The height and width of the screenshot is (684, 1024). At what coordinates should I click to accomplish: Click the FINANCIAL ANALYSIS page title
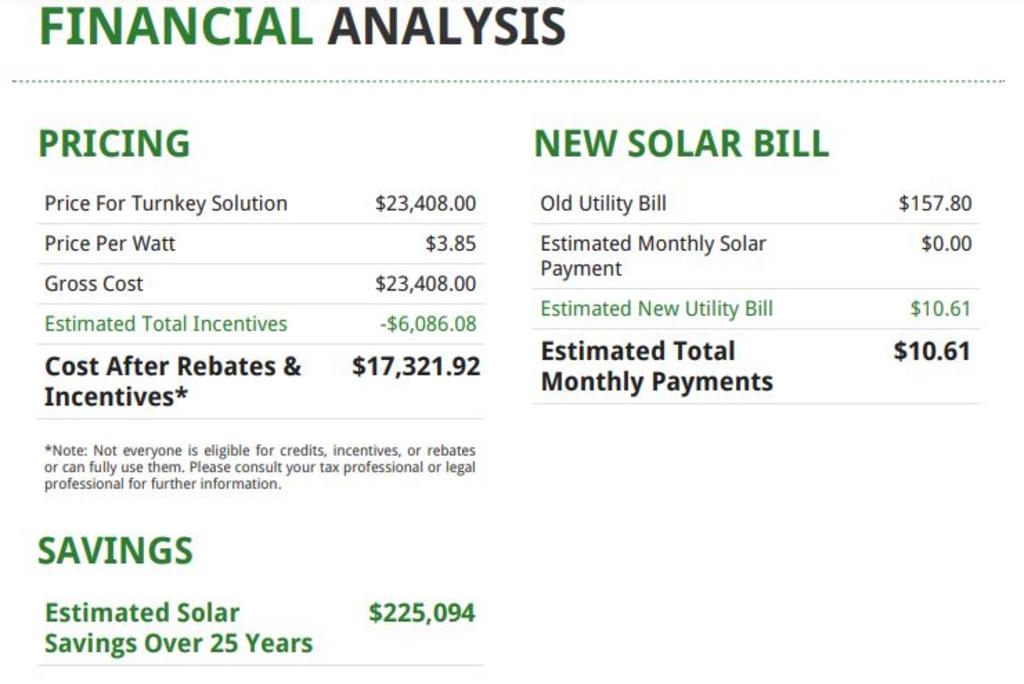click(x=302, y=27)
